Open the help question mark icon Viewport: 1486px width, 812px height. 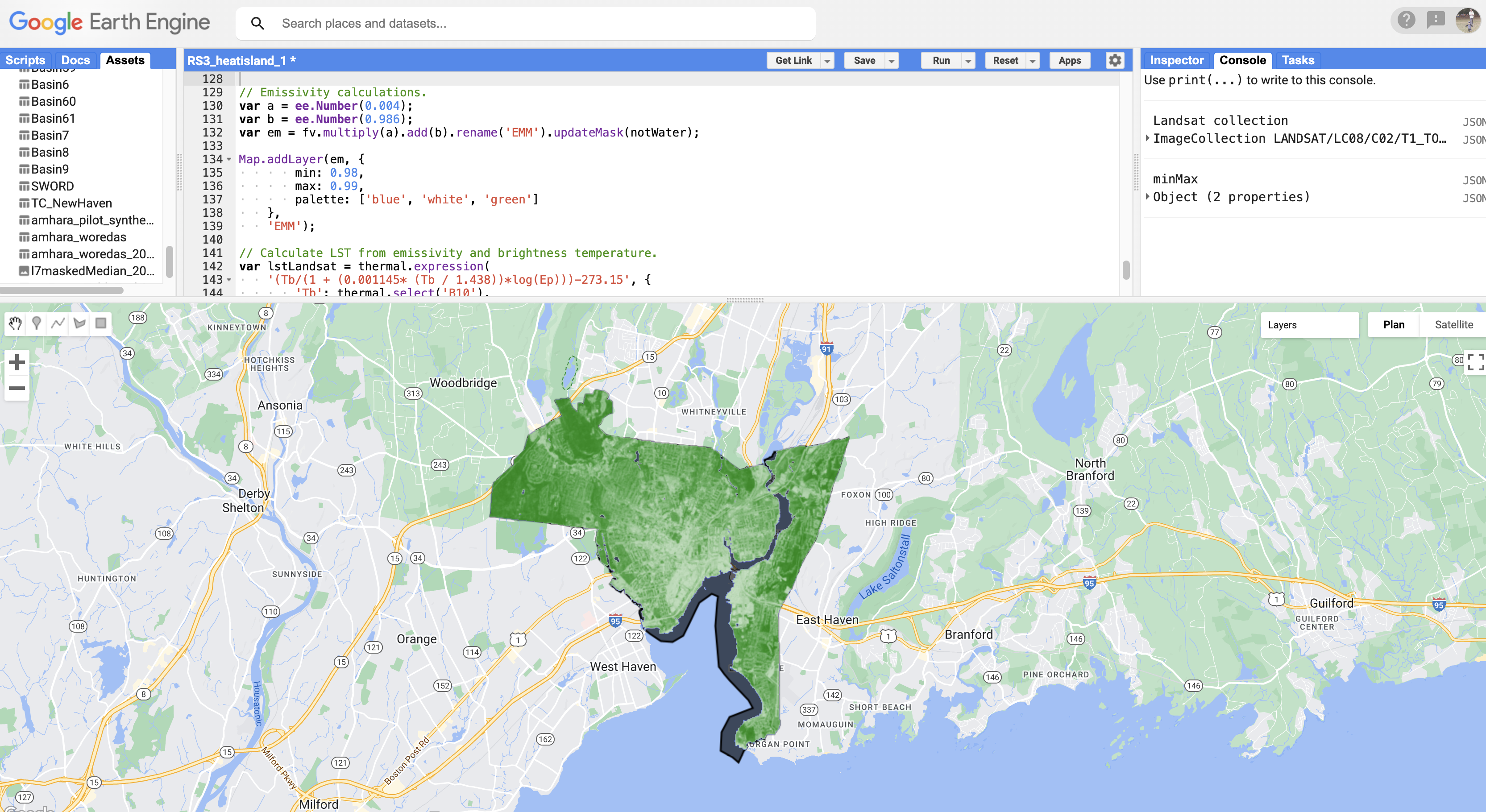click(1406, 20)
